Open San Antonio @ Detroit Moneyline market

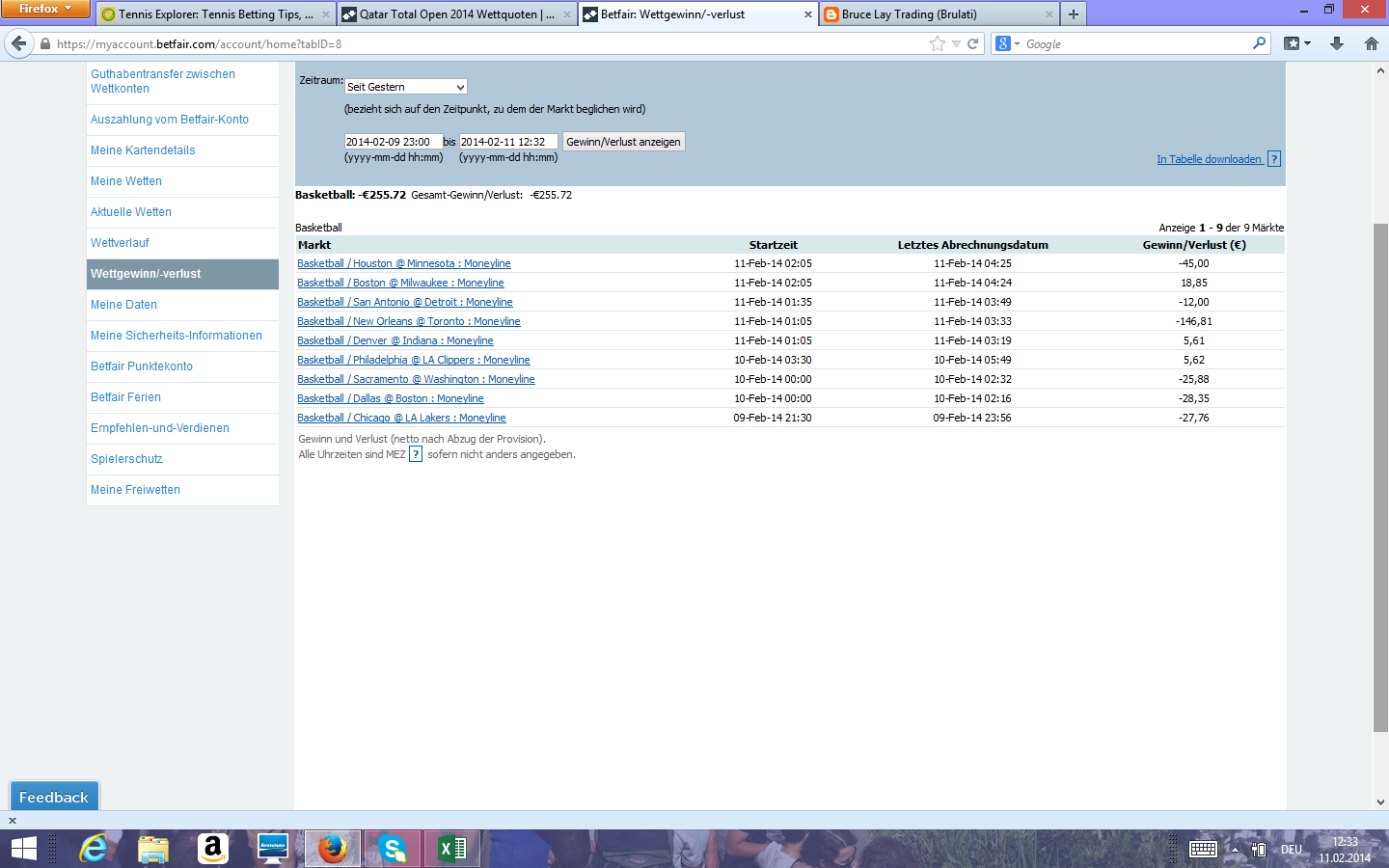click(405, 302)
